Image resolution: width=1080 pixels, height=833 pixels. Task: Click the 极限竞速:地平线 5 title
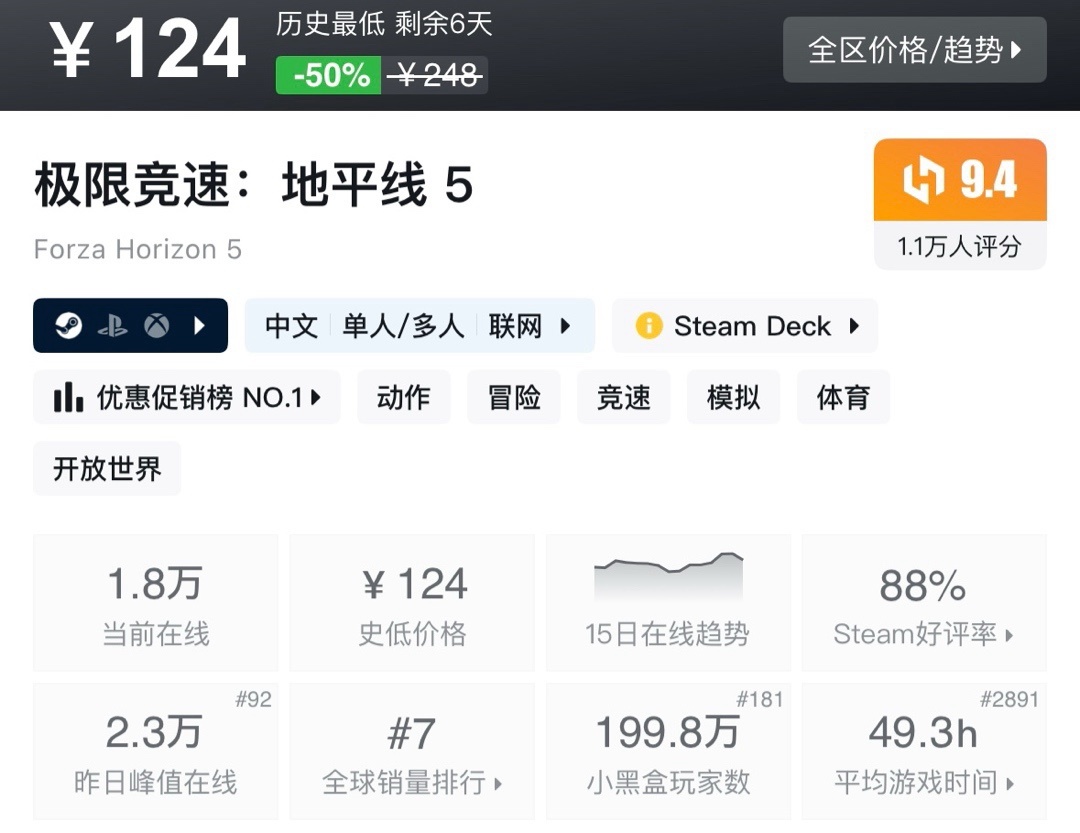click(253, 185)
